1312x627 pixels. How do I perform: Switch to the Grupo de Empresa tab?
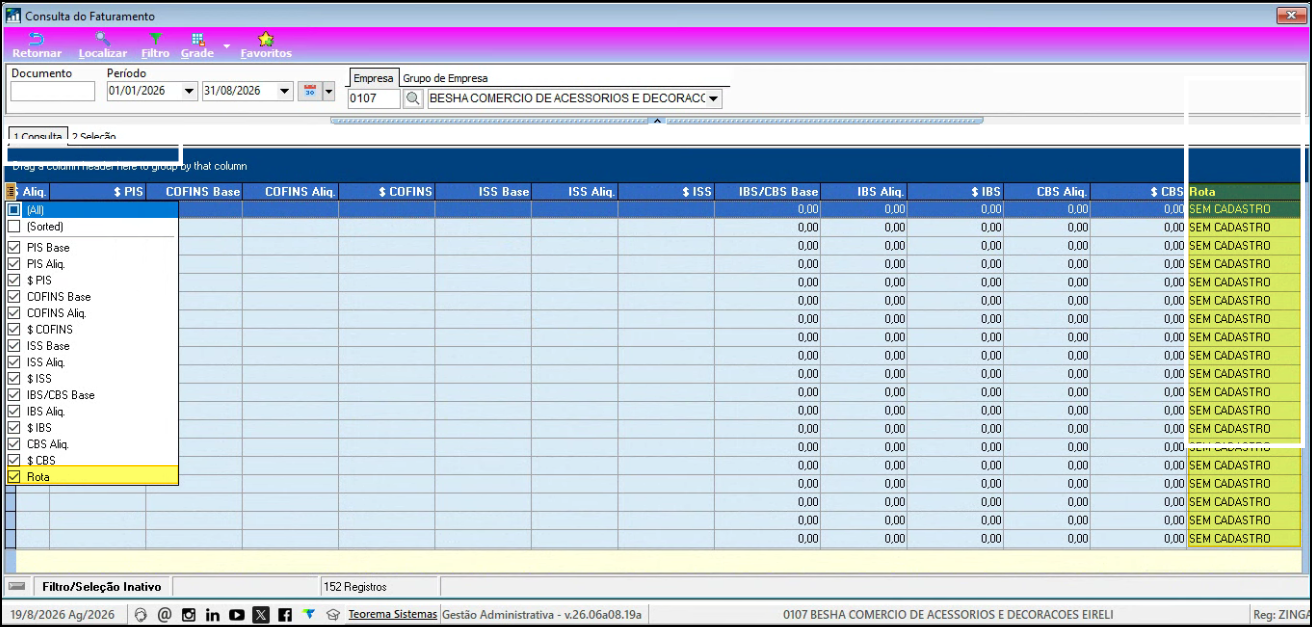coord(445,78)
